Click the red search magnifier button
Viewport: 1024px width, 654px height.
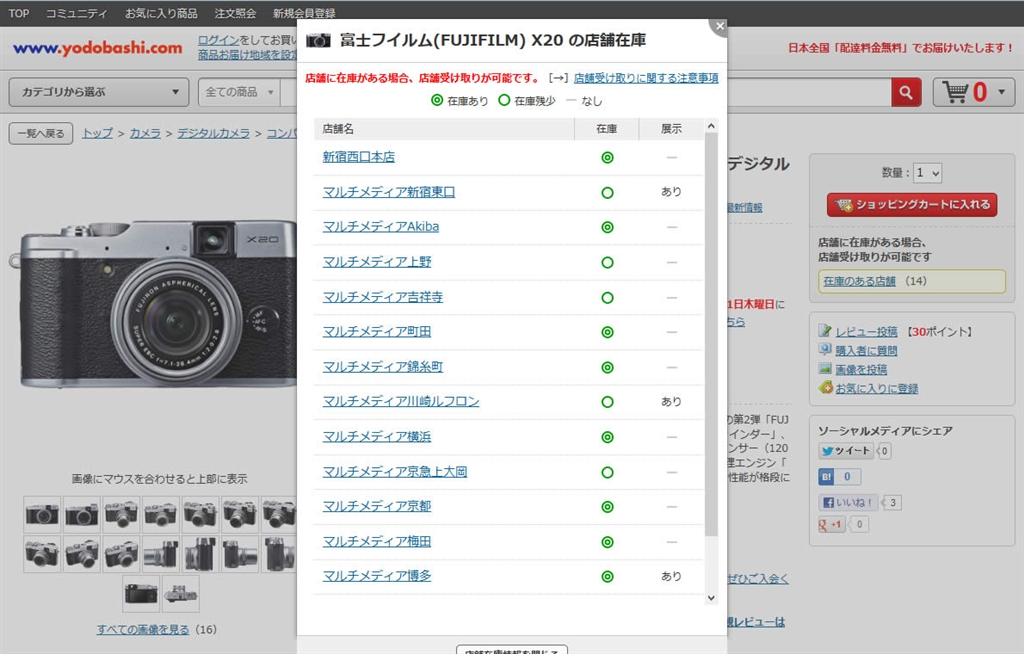[906, 92]
